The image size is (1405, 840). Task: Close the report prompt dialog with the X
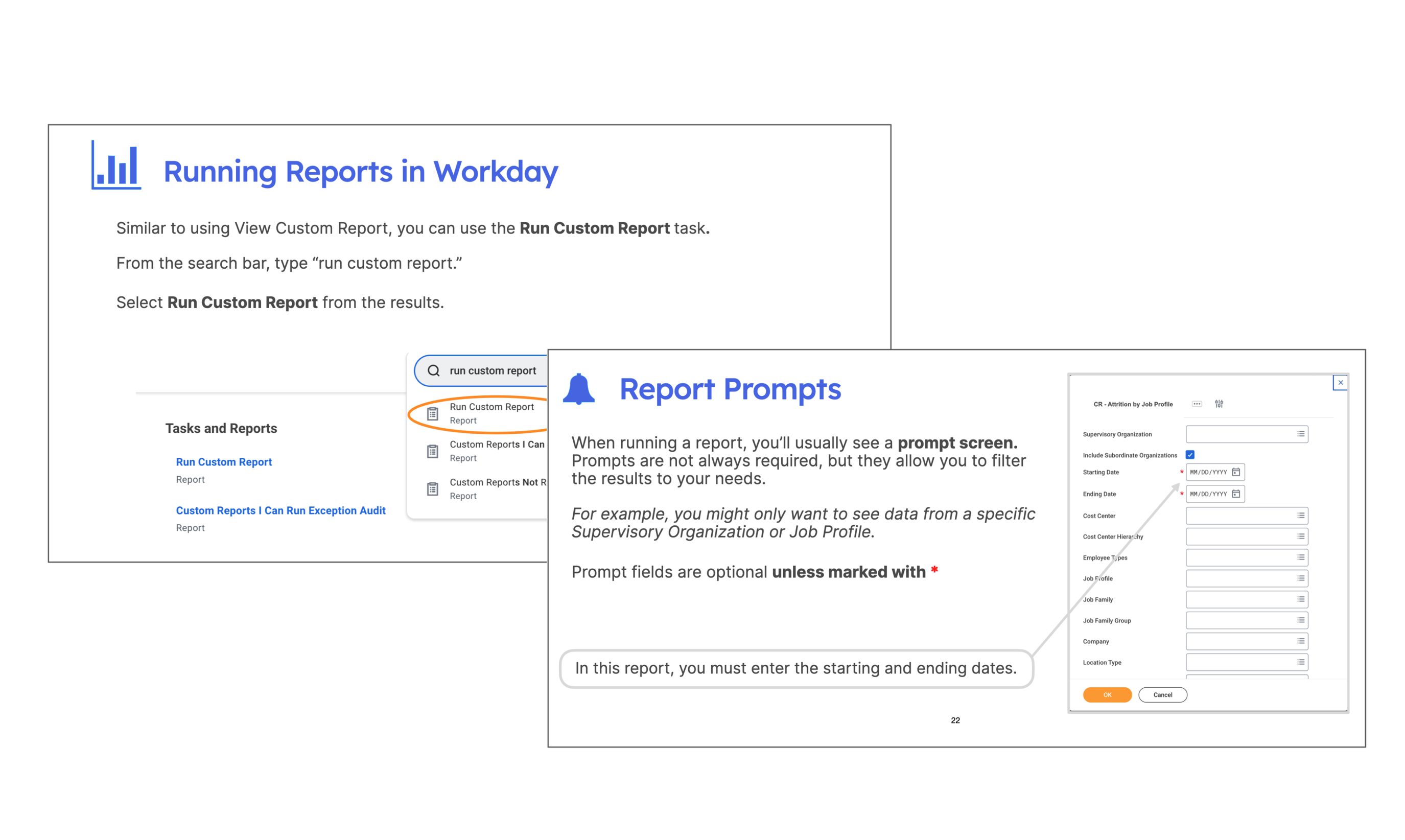point(1341,383)
